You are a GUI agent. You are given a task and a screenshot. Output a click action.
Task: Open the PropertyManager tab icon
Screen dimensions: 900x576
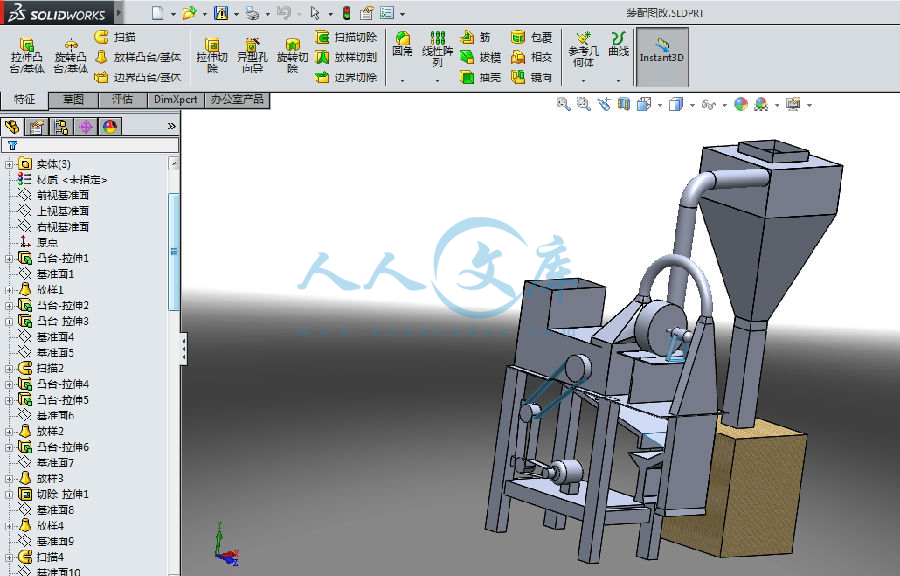36,127
